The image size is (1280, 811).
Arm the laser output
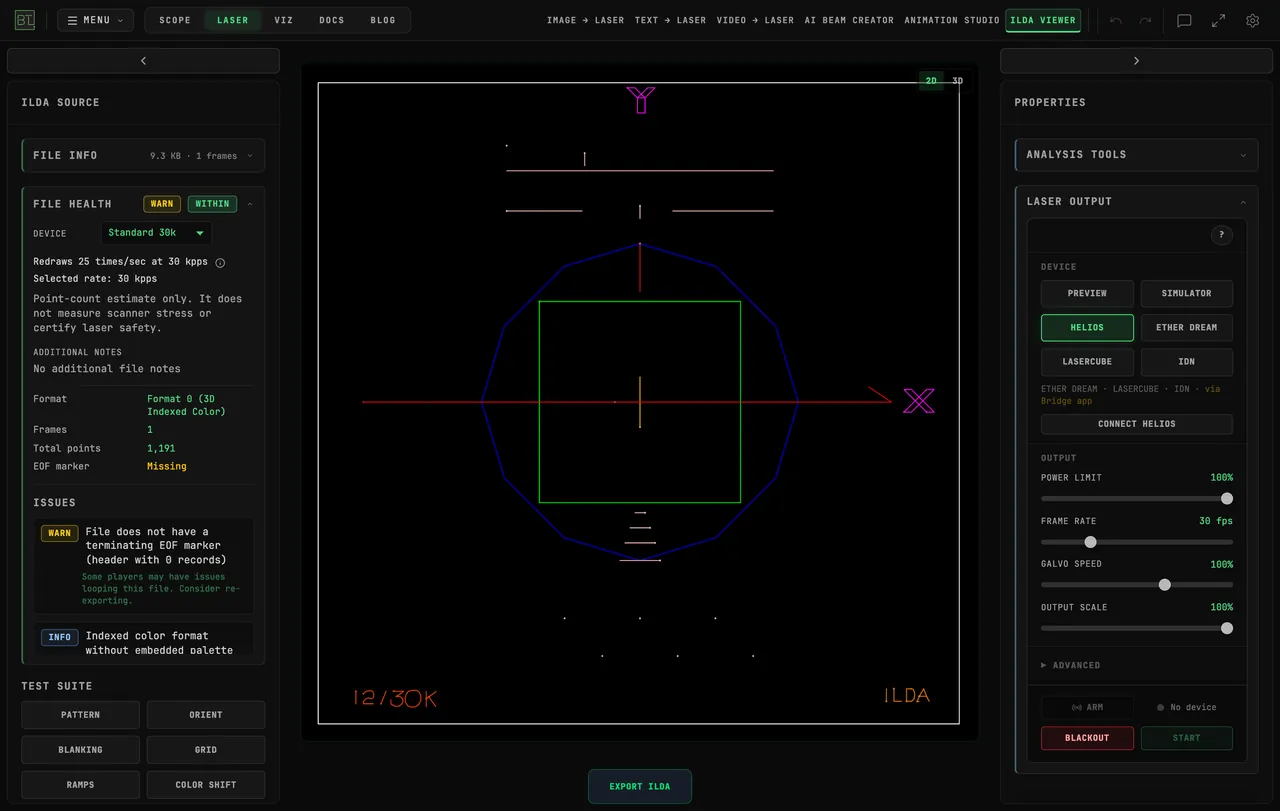[x=1087, y=707]
